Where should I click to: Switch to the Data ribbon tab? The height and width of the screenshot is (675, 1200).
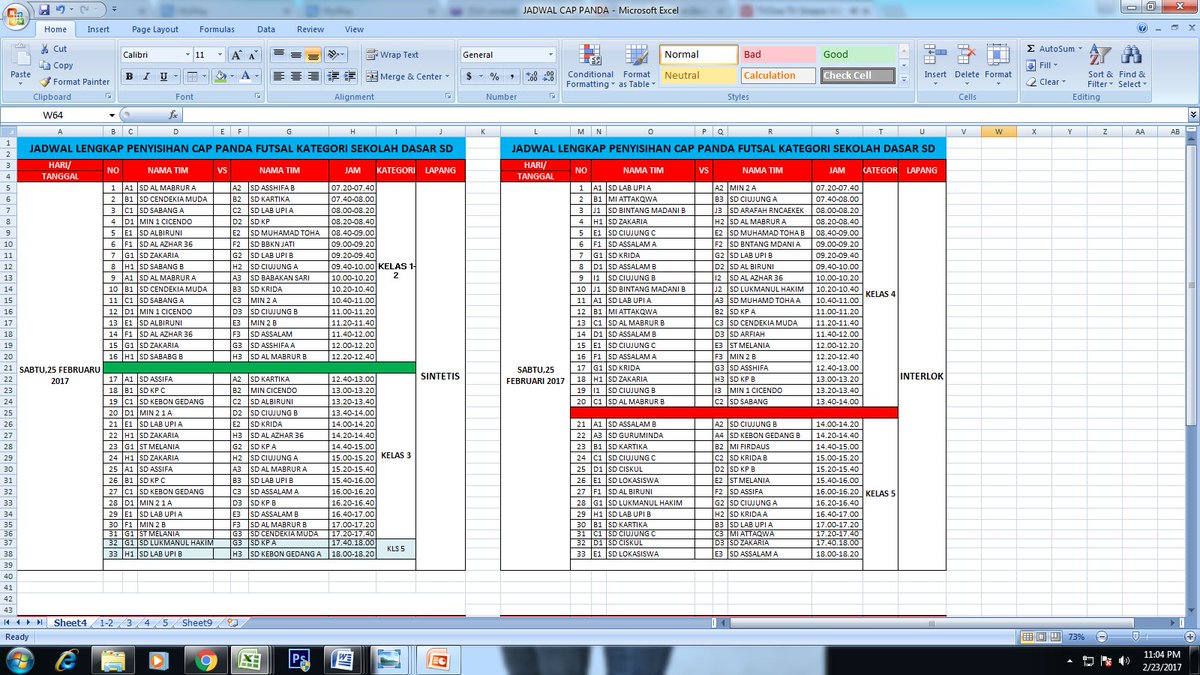click(266, 30)
